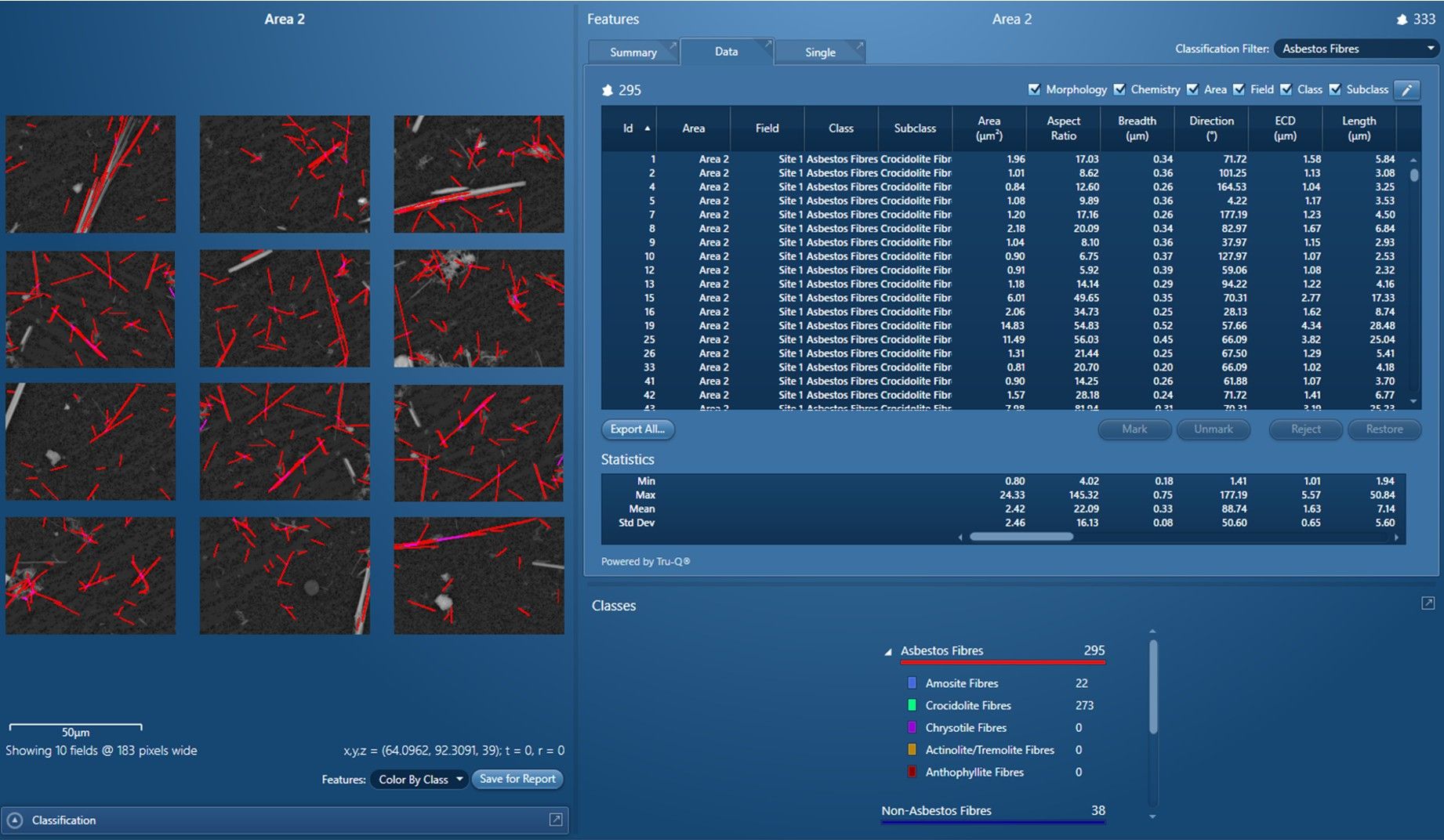
Task: Click the Id column sort arrow
Action: [x=647, y=129]
